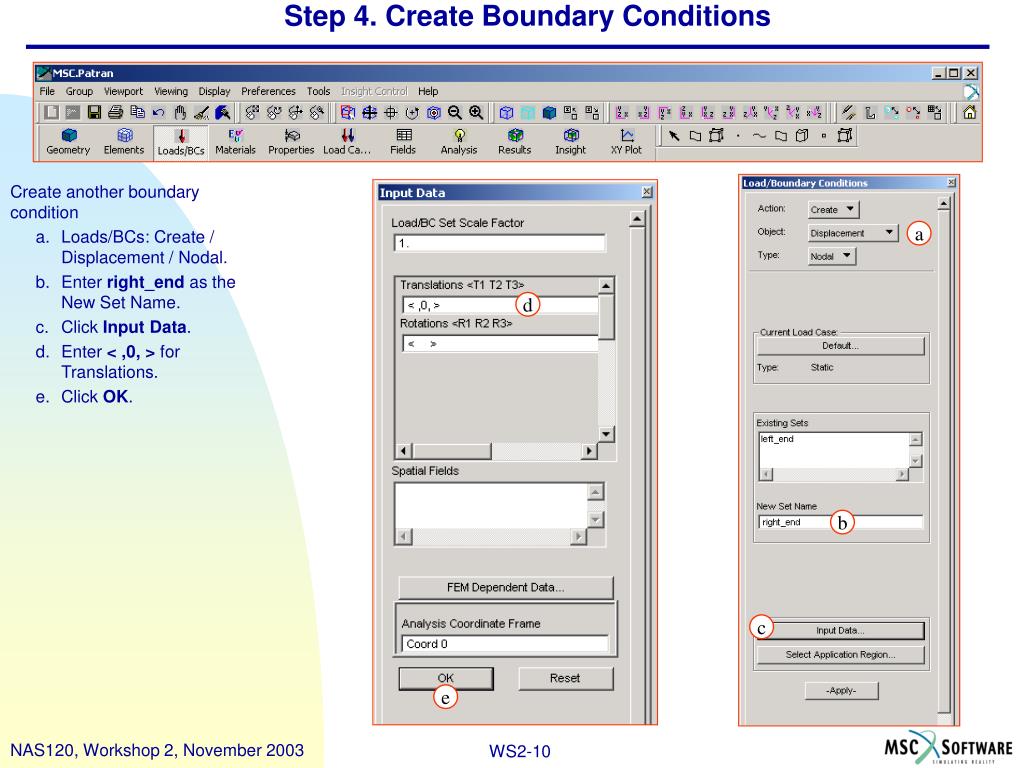Click Reset in Input Data dialog

566,679
